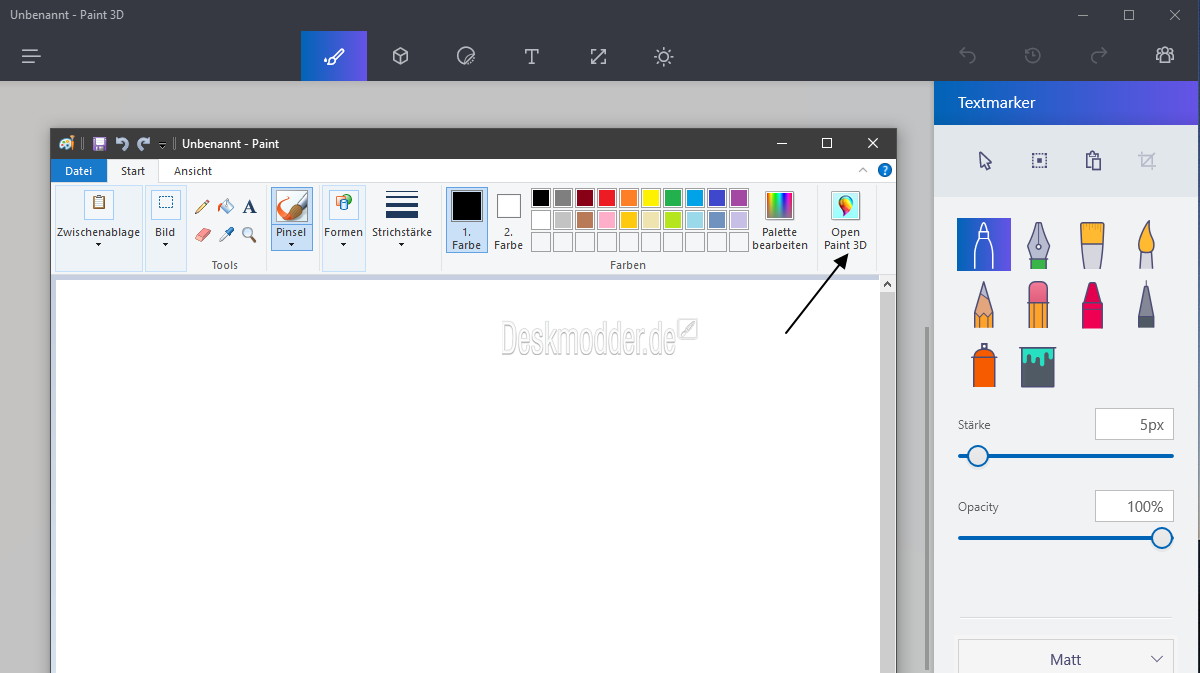Click the Text A tool in Paint
Image resolution: width=1200 pixels, height=673 pixels.
[249, 207]
